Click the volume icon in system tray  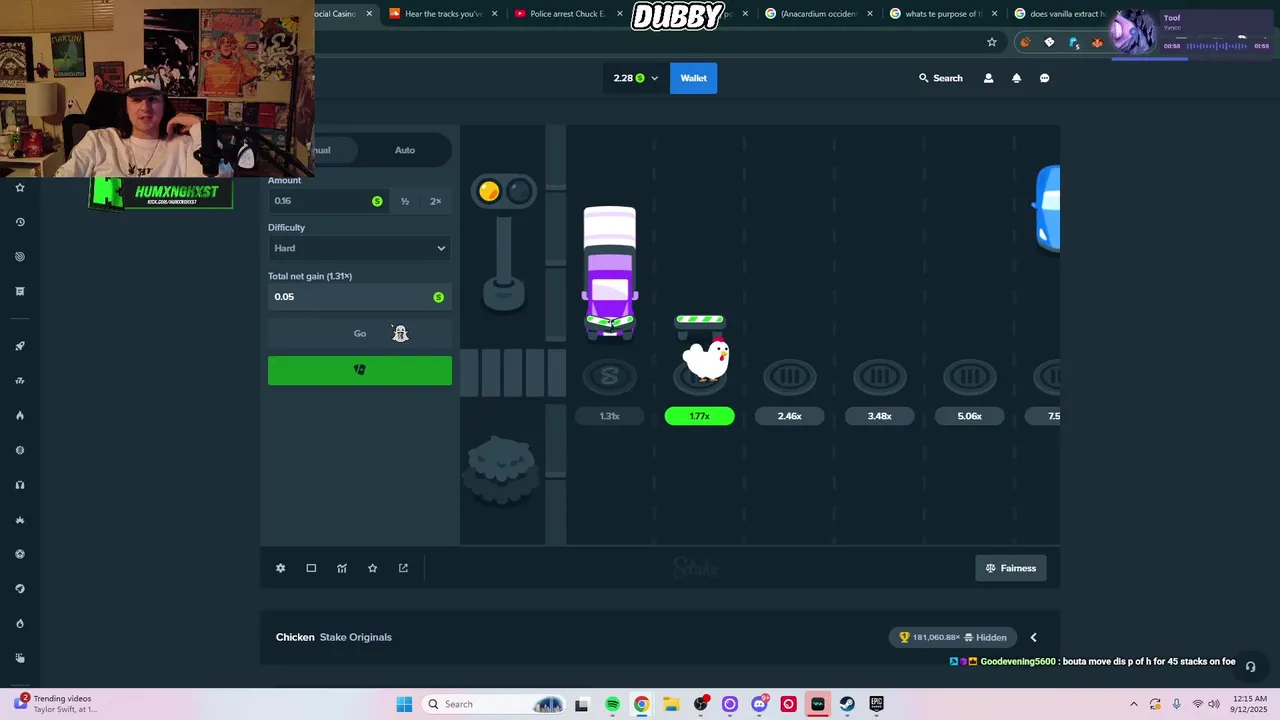pyautogui.click(x=1215, y=704)
